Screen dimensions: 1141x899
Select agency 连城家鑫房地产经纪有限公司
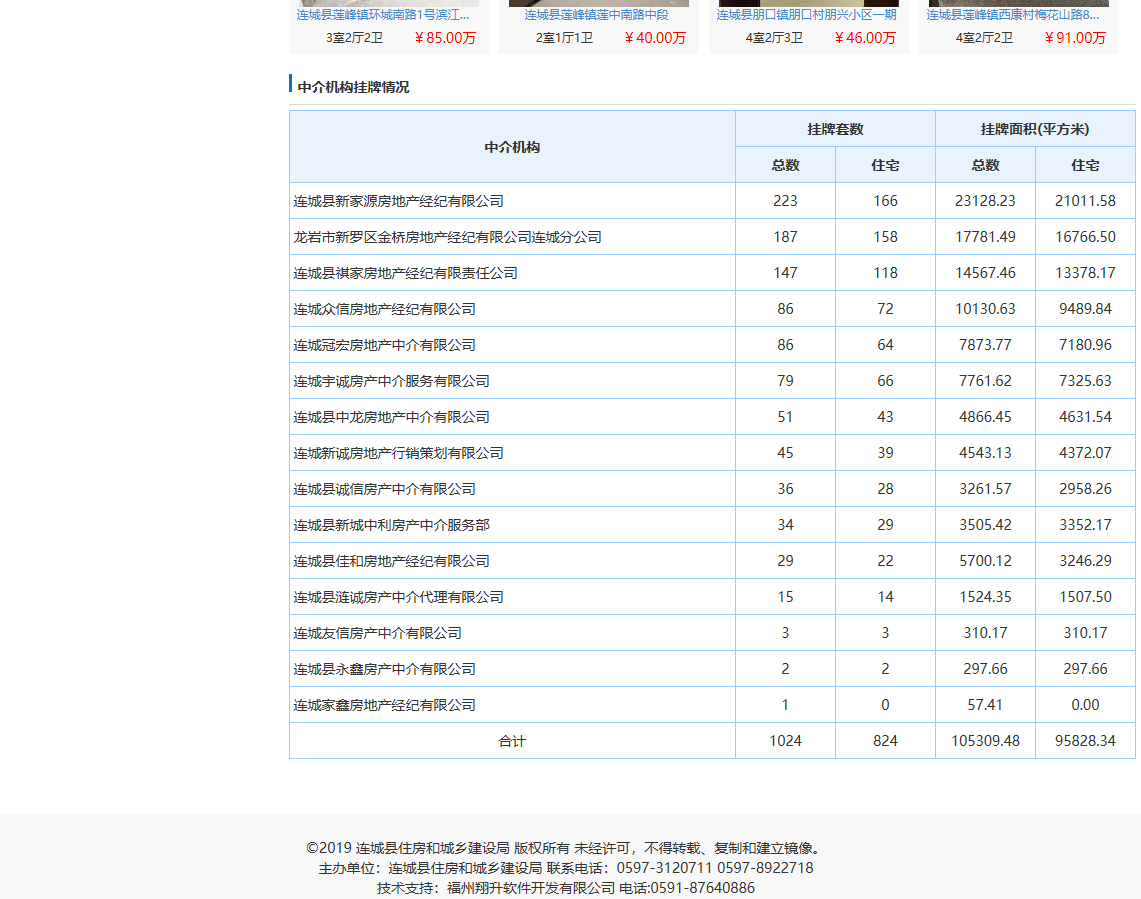[x=384, y=705]
